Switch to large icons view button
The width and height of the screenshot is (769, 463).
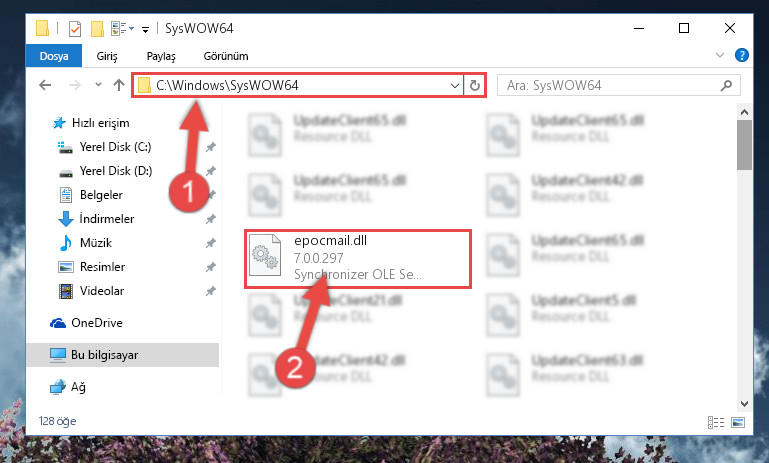point(738,422)
